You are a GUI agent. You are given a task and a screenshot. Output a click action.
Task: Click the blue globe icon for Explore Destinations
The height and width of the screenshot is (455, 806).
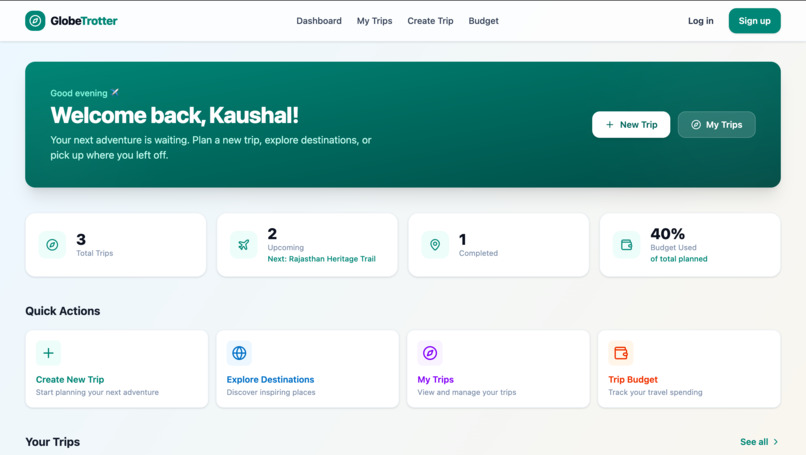click(239, 353)
